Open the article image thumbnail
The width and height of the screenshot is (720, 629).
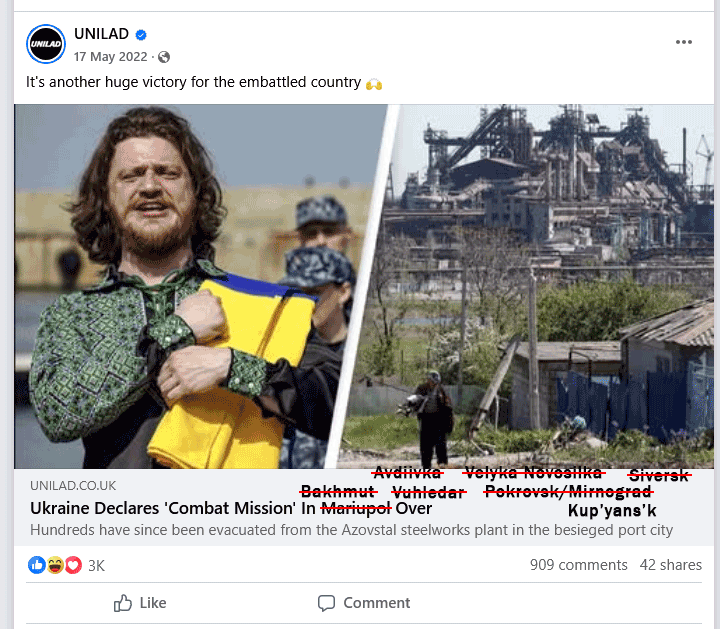click(x=364, y=286)
